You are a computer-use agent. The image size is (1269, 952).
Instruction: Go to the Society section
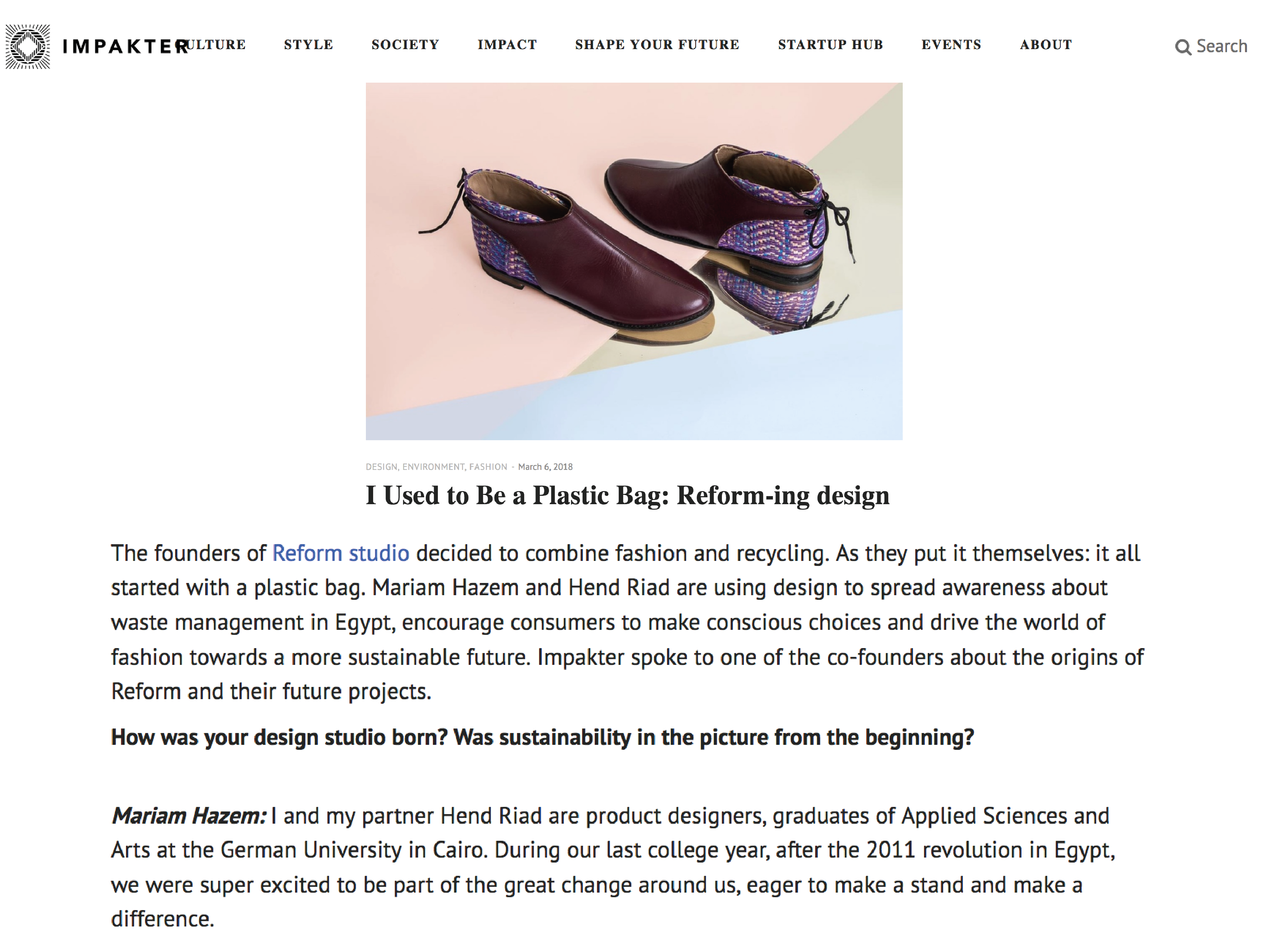405,45
